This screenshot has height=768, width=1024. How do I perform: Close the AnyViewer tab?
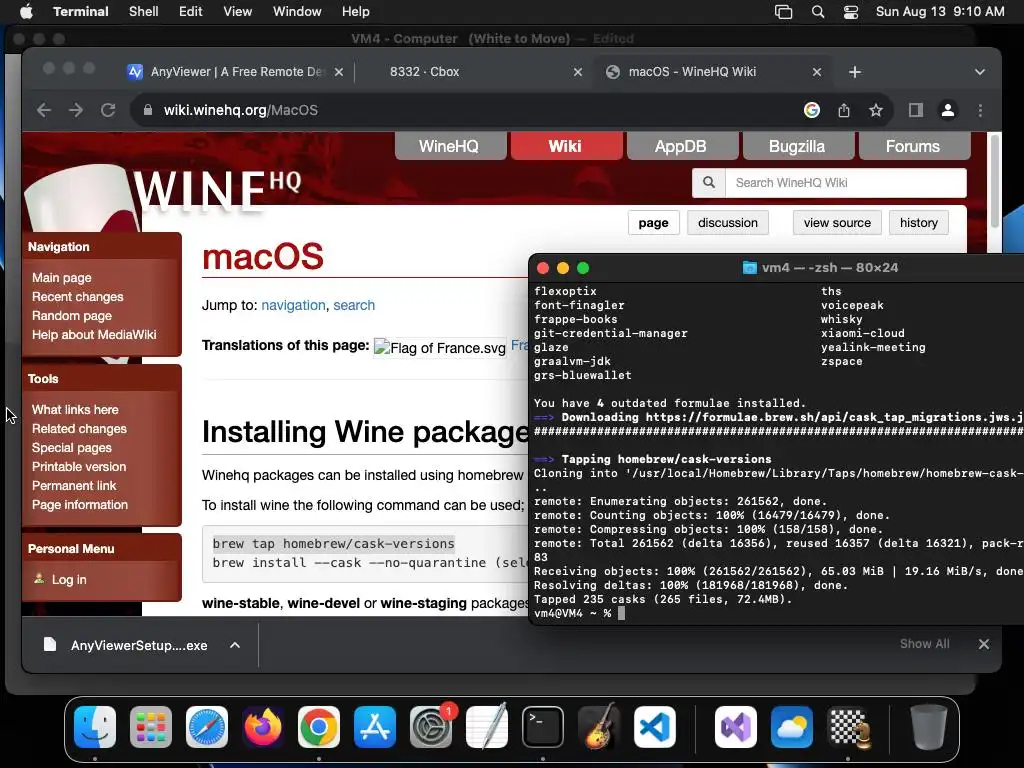(339, 72)
